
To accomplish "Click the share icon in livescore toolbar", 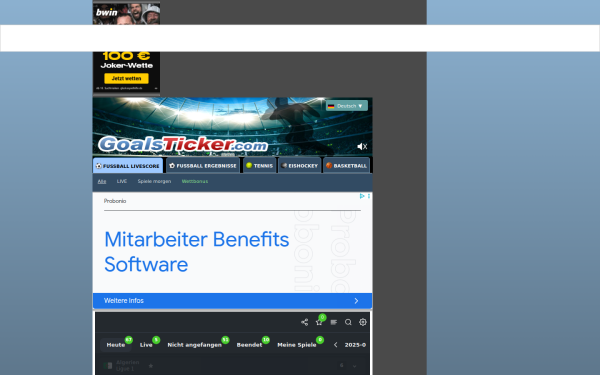I will [x=304, y=322].
